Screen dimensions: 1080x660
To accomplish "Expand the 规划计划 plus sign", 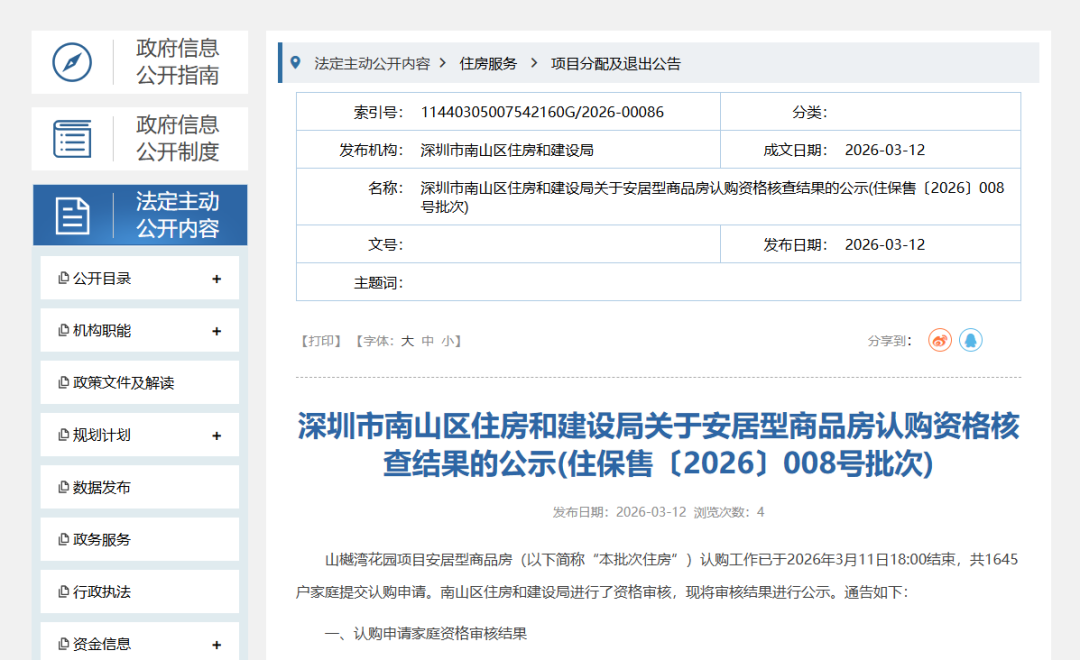I will click(x=216, y=436).
